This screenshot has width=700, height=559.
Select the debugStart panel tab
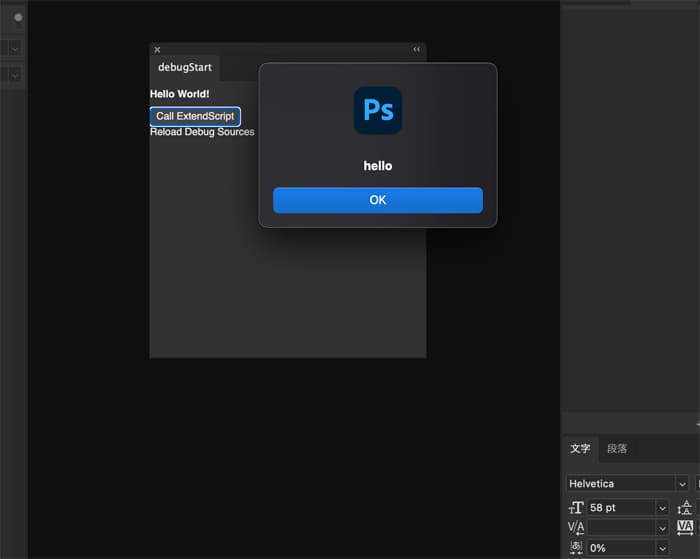tap(185, 68)
